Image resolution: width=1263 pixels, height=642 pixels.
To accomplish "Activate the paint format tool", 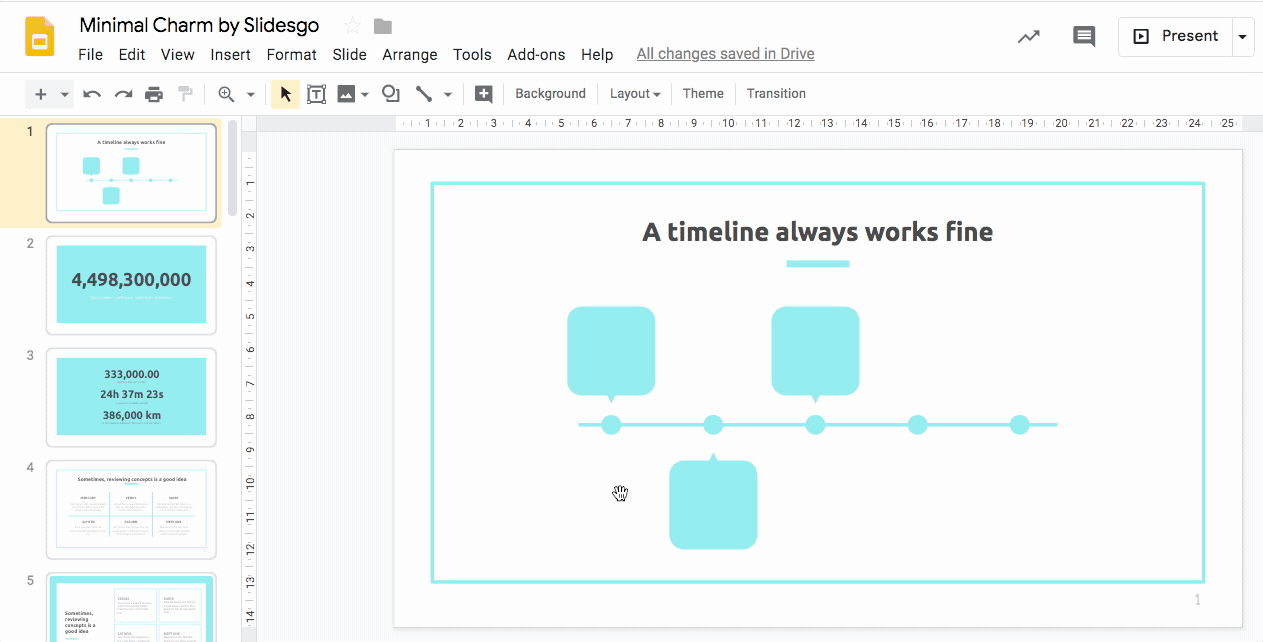I will (x=185, y=94).
